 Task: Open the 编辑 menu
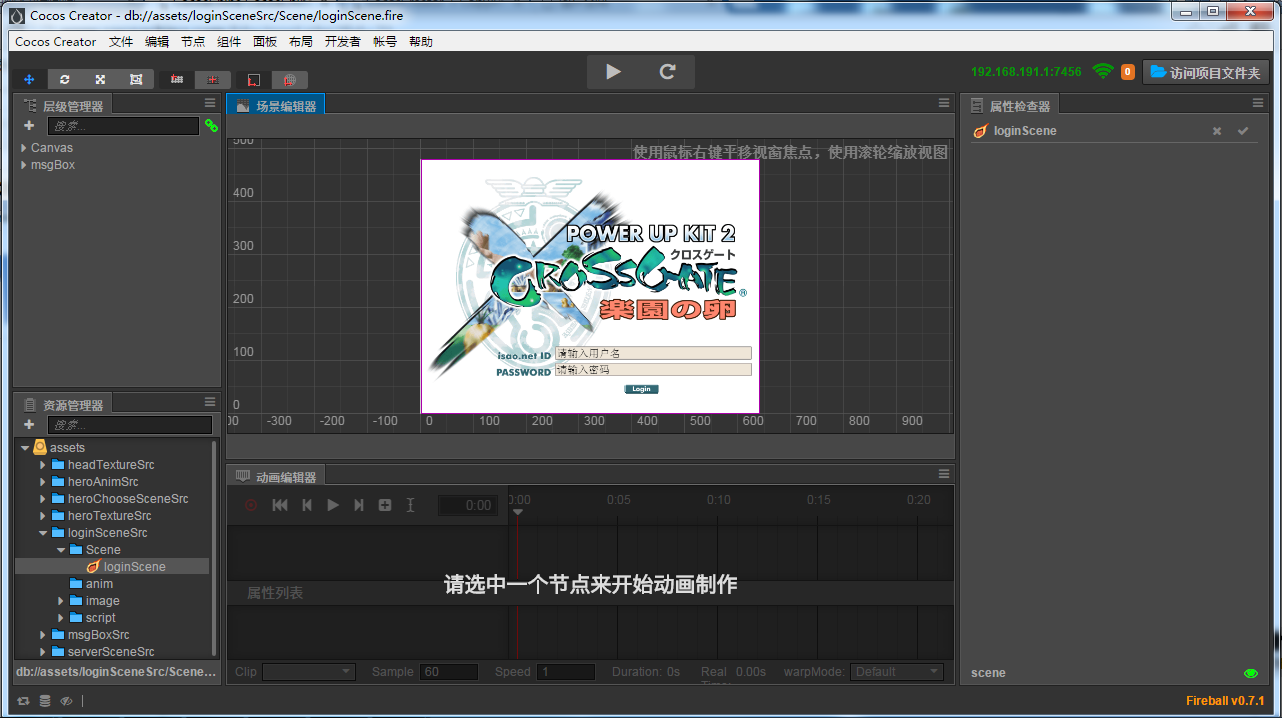pyautogui.click(x=157, y=42)
